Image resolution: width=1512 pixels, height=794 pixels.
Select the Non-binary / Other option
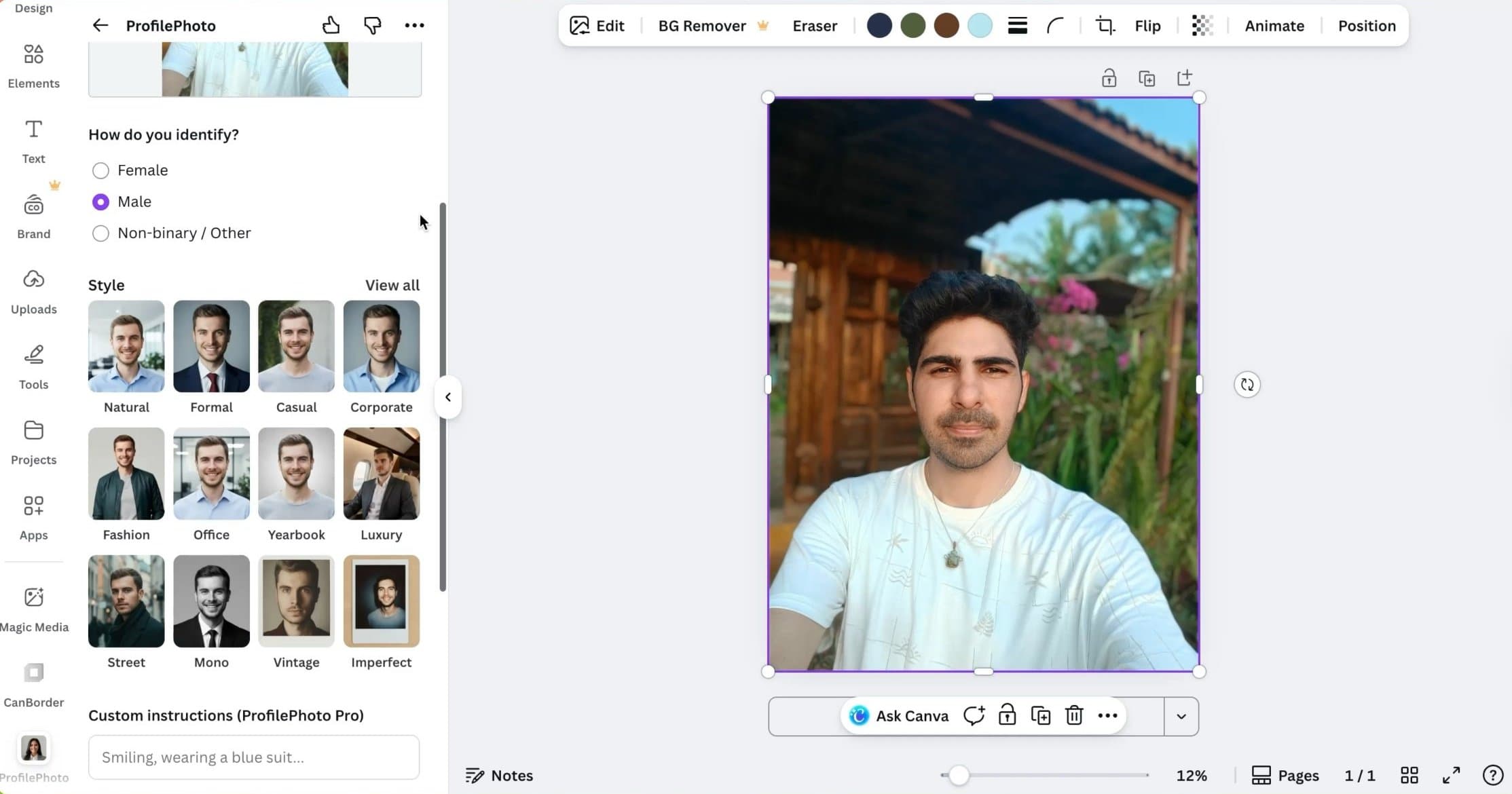(x=100, y=233)
